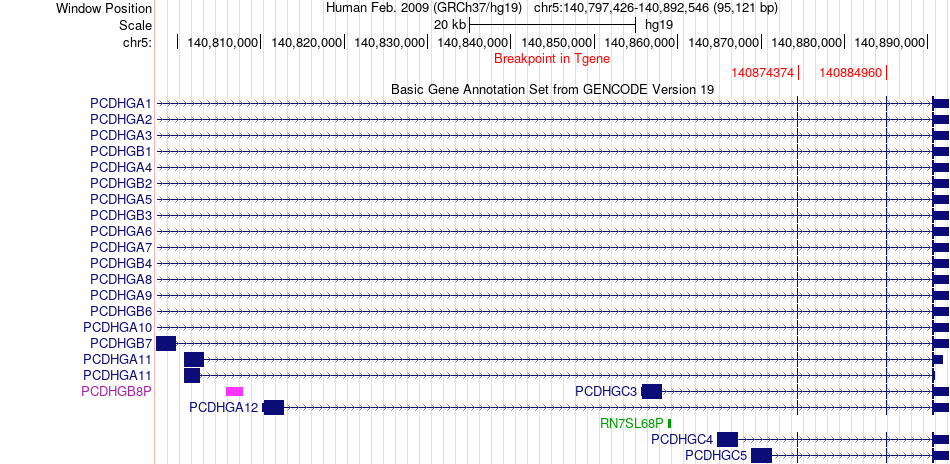
Task: Click the 140874374 breakpoint label
Action: (x=762, y=73)
